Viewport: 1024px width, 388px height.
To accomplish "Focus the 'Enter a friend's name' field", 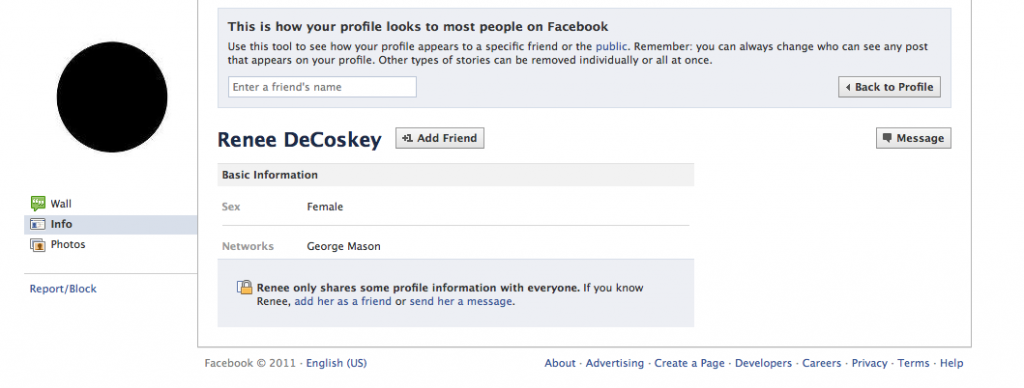I will pos(322,87).
